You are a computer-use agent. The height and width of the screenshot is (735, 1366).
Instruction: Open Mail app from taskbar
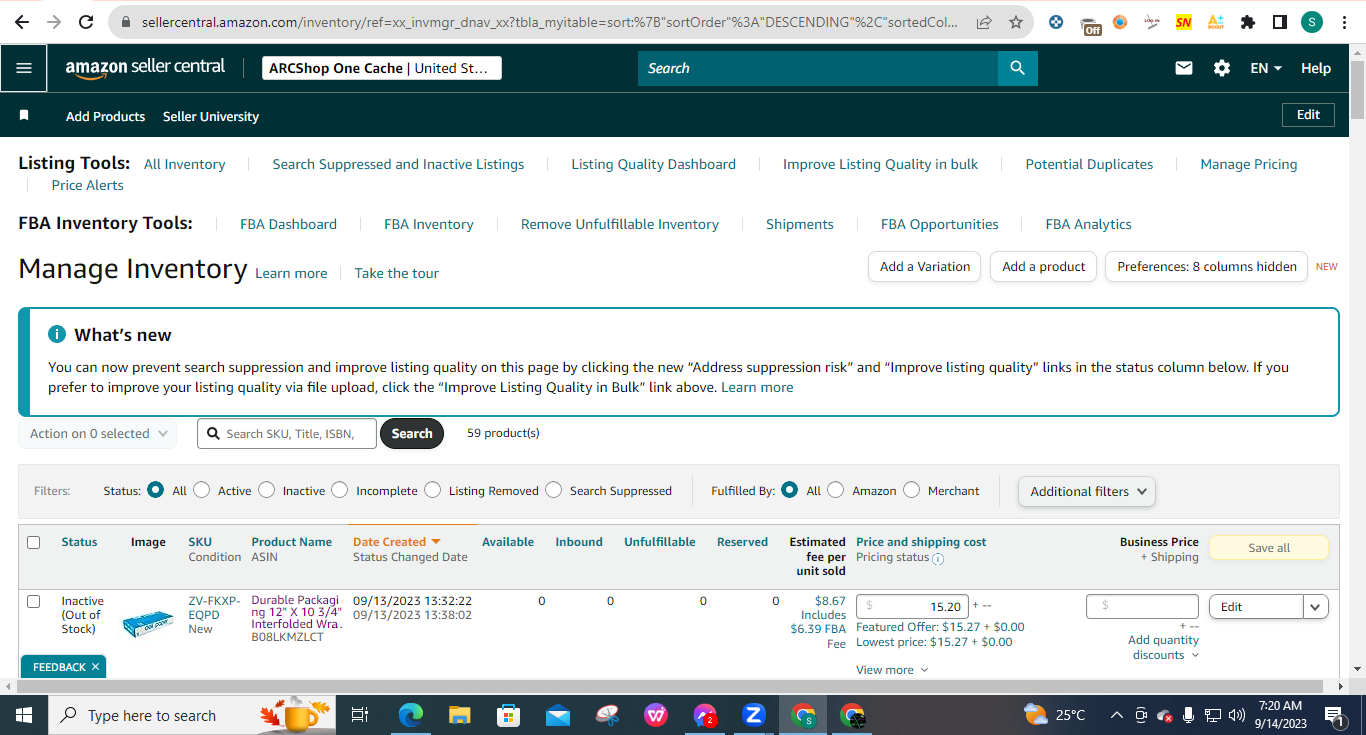point(558,715)
